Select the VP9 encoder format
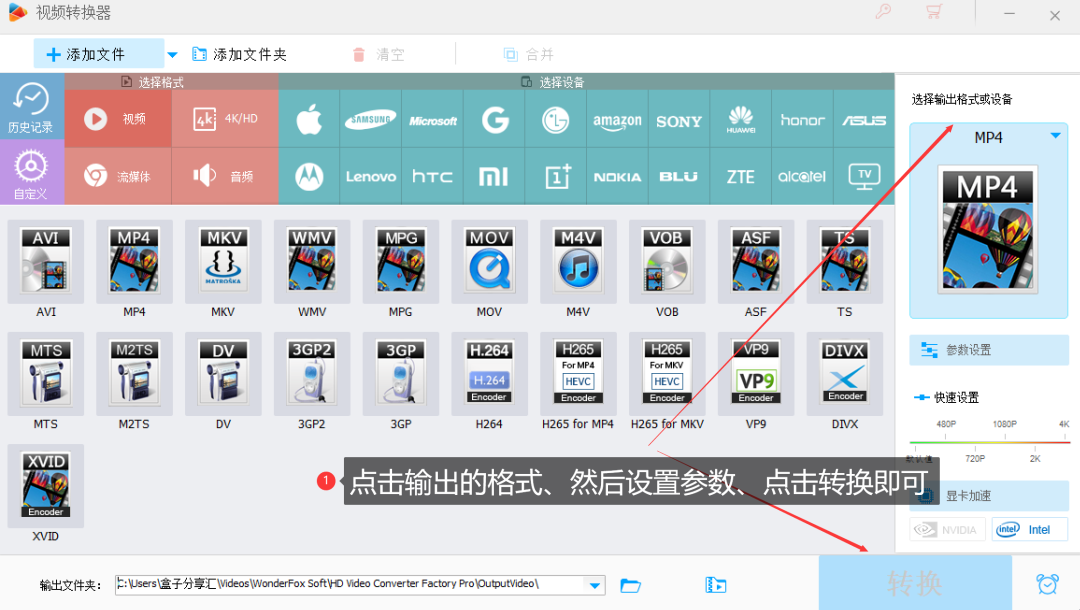 pos(756,374)
